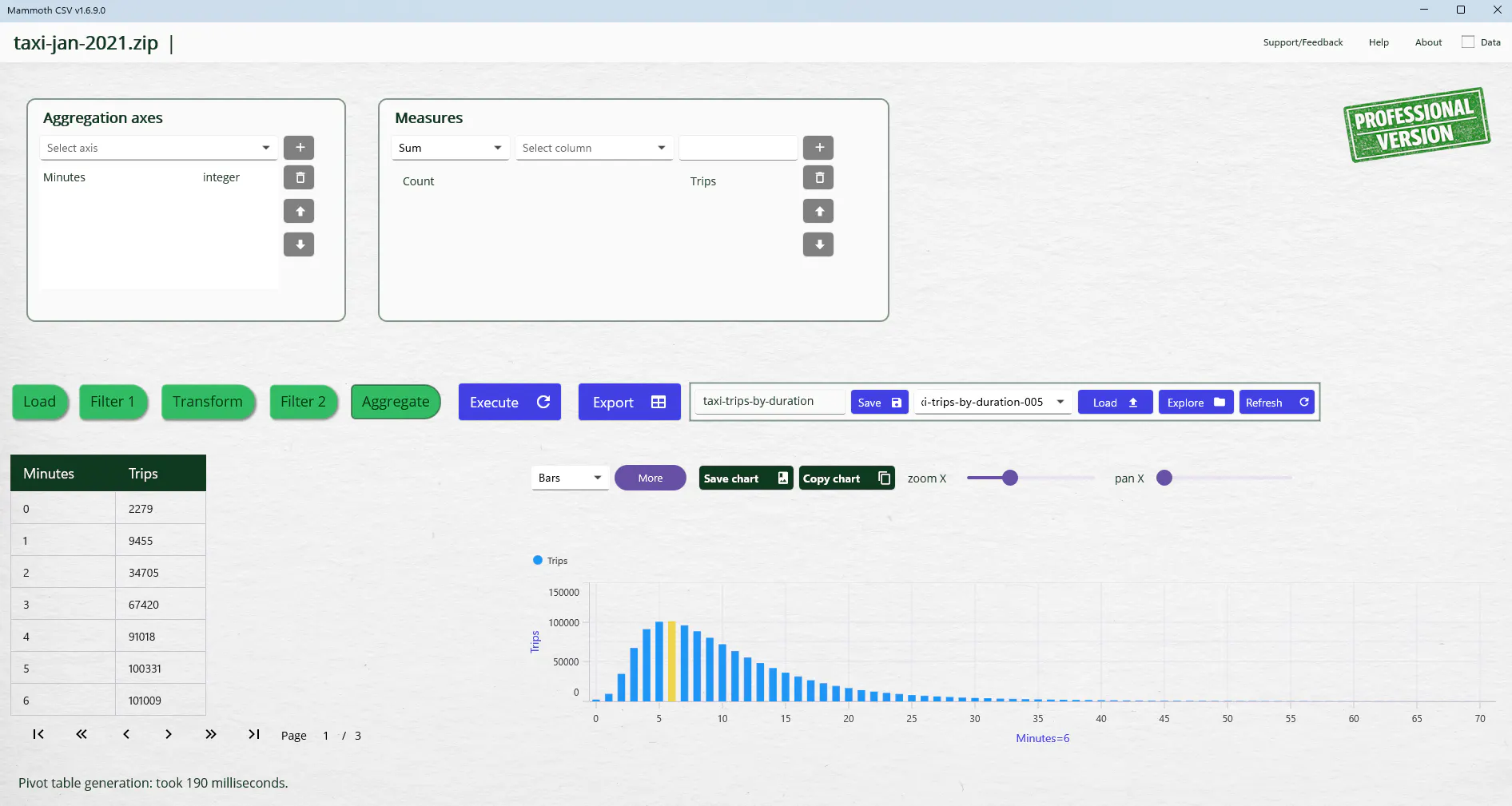Add a new measure with plus button
Image resolution: width=1512 pixels, height=806 pixels.
(818, 148)
